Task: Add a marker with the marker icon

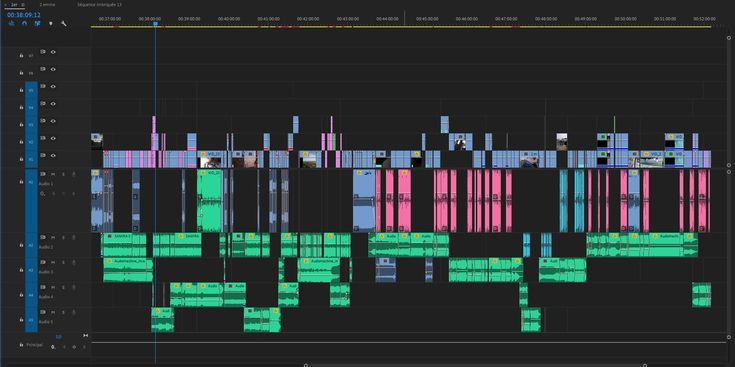Action: 51,23
